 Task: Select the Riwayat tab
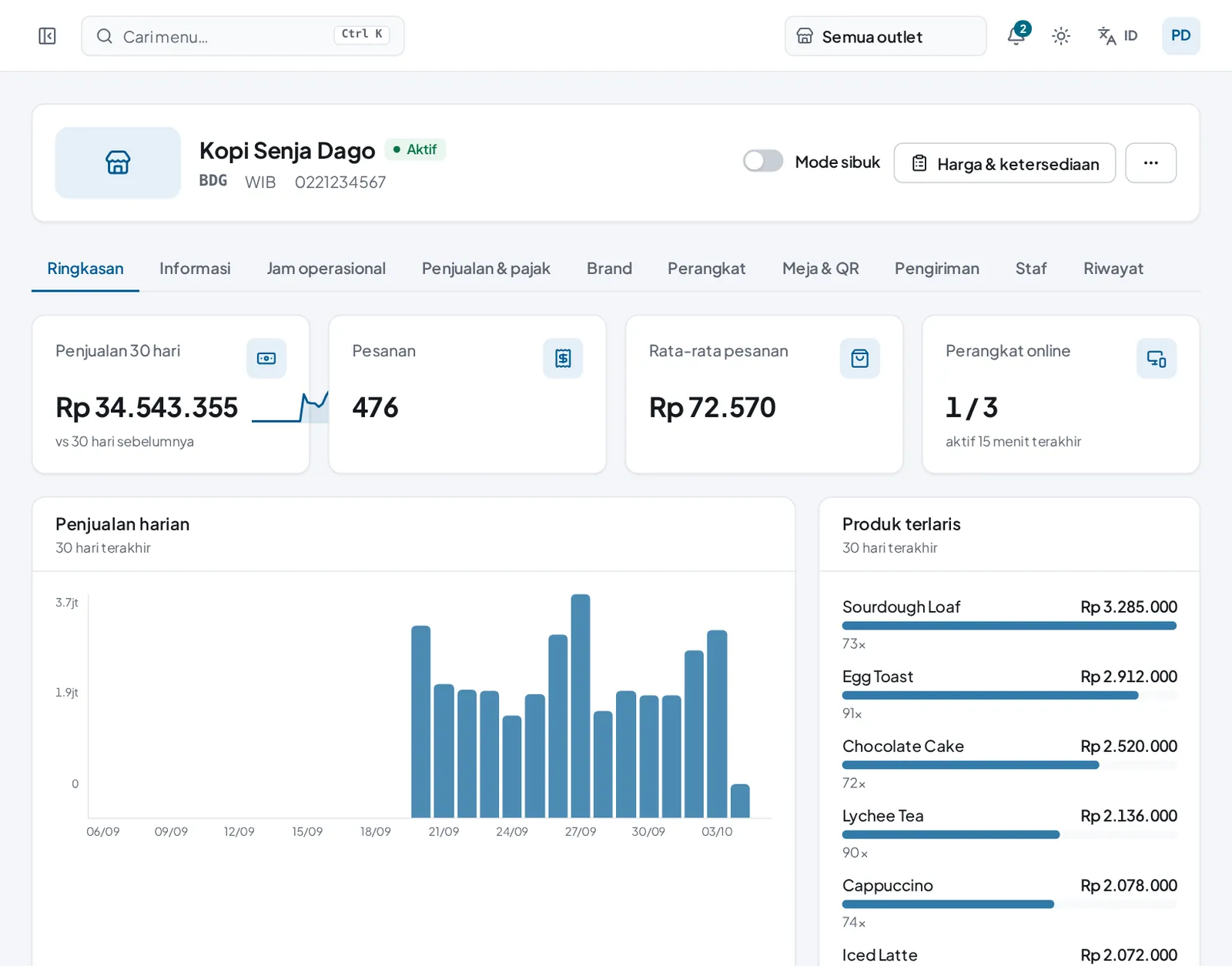point(1113,269)
